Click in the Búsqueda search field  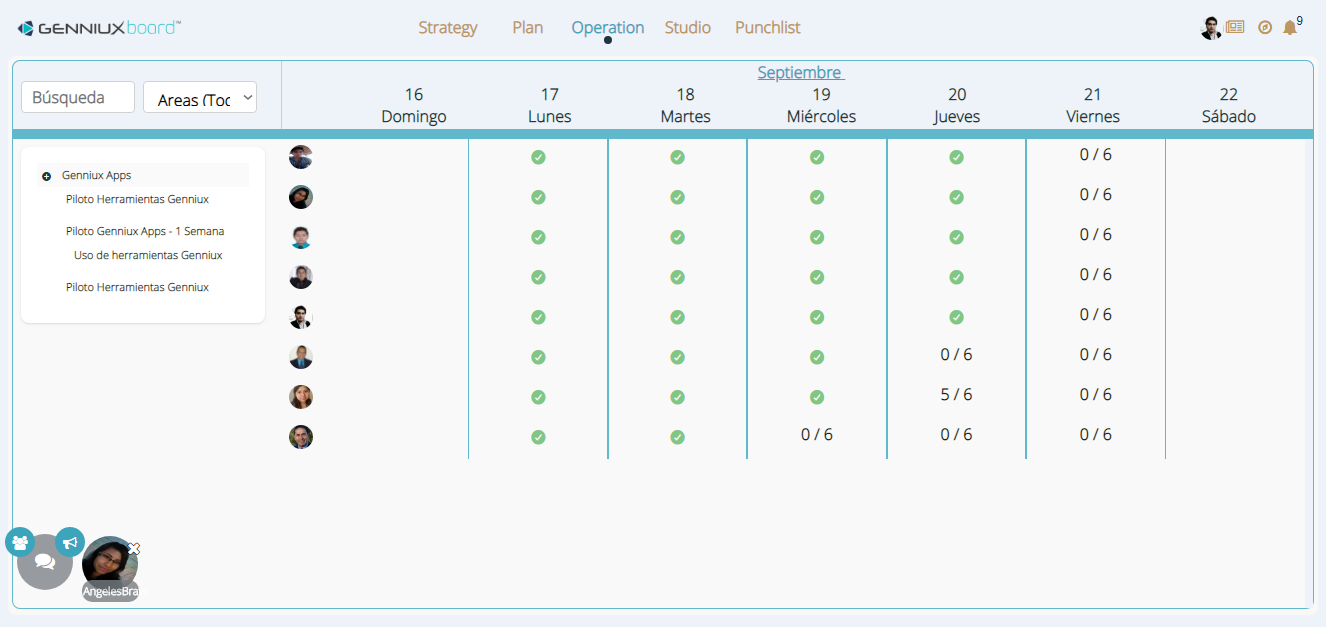[78, 97]
